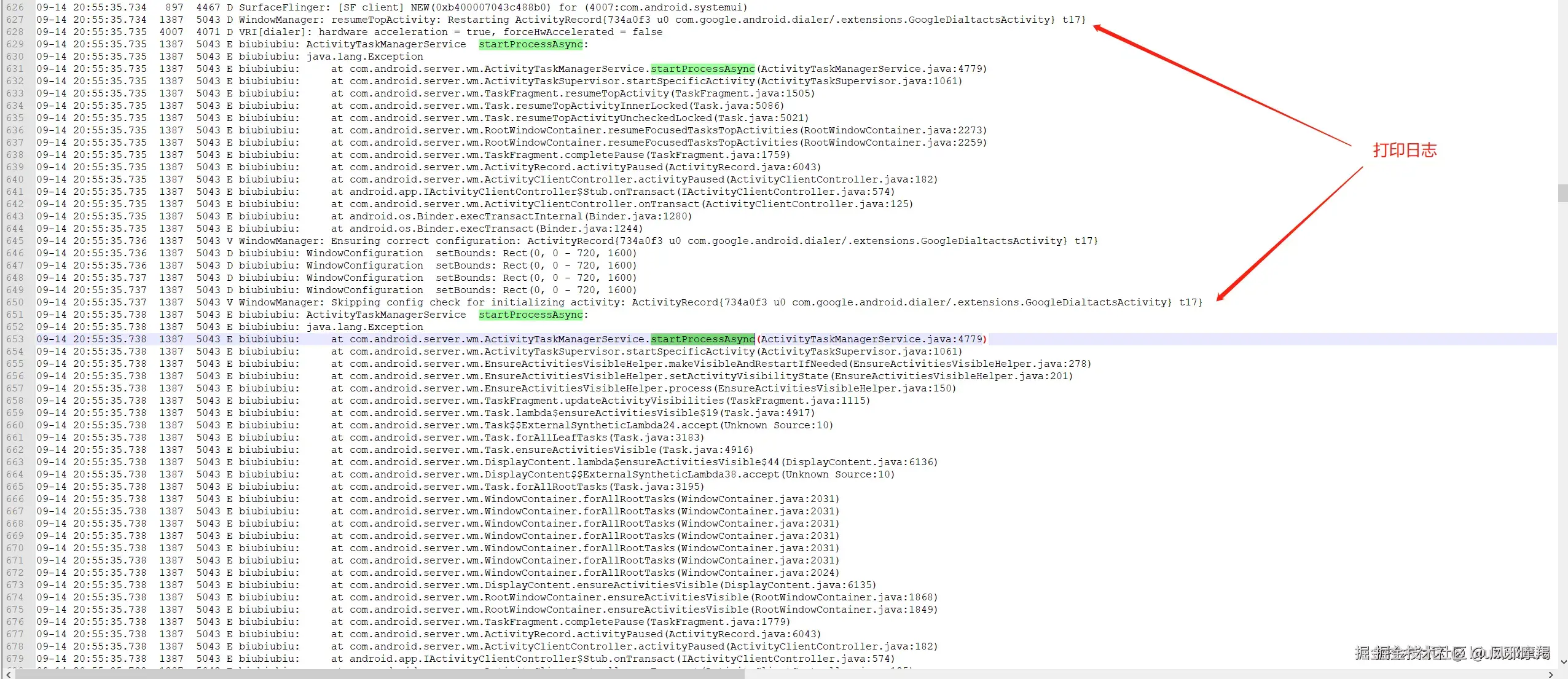Click line number 626 in the gutter
The image size is (1568, 679).
(15, 7)
